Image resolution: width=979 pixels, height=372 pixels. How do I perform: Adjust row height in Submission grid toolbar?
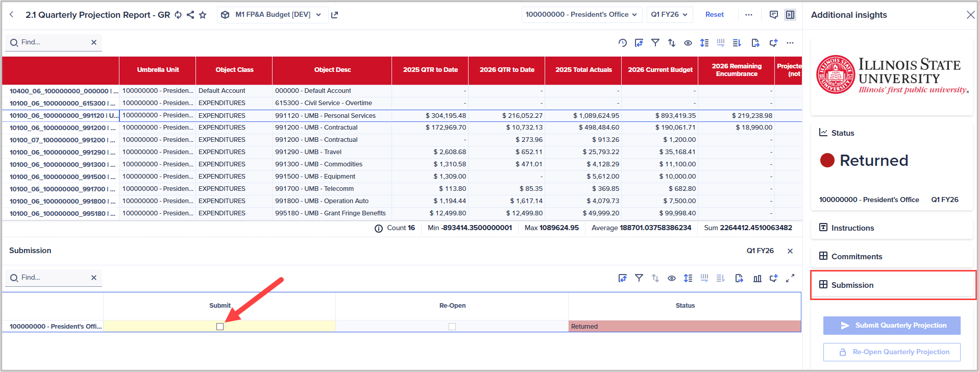[688, 278]
